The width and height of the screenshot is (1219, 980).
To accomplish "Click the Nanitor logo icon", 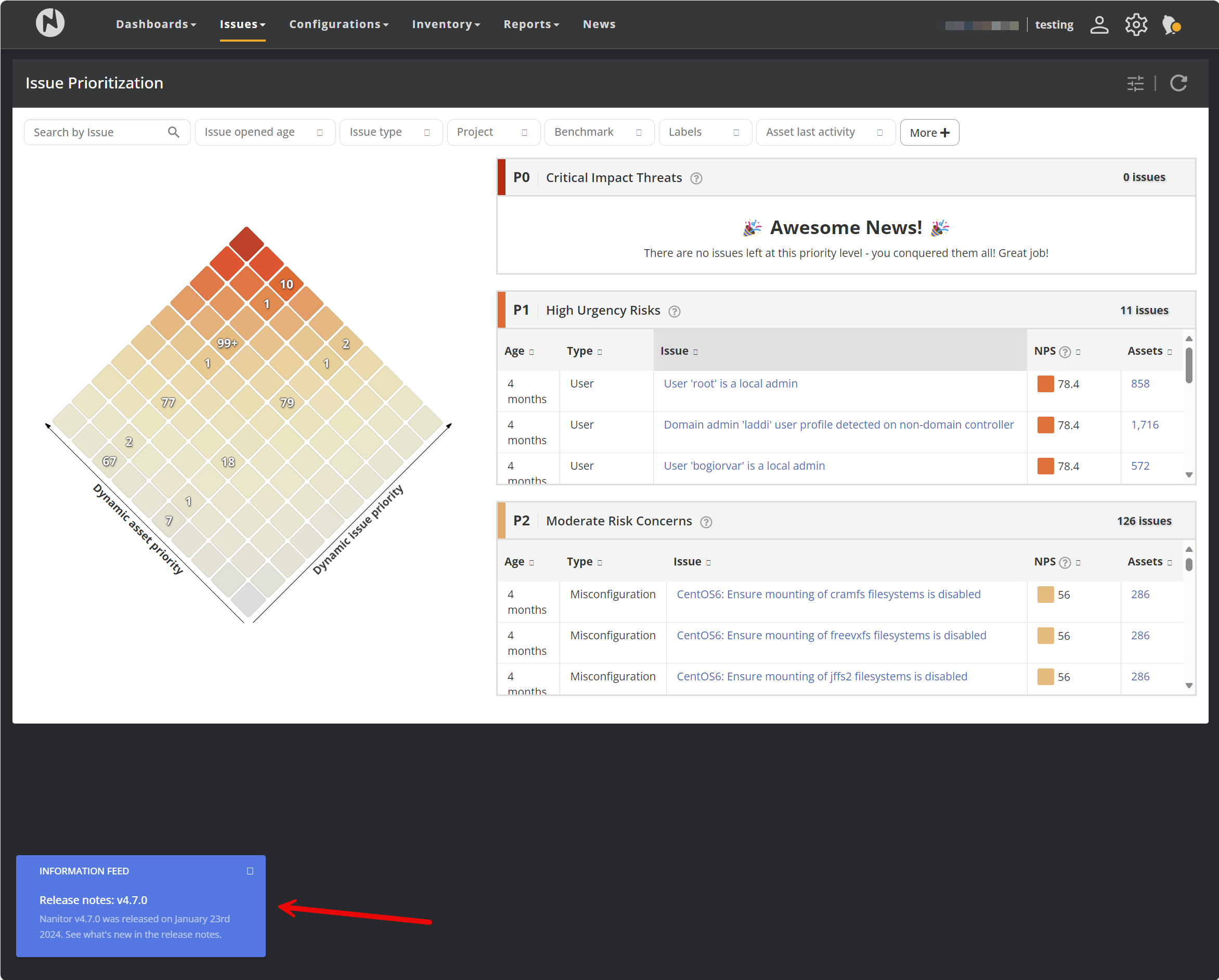I will [x=50, y=23].
